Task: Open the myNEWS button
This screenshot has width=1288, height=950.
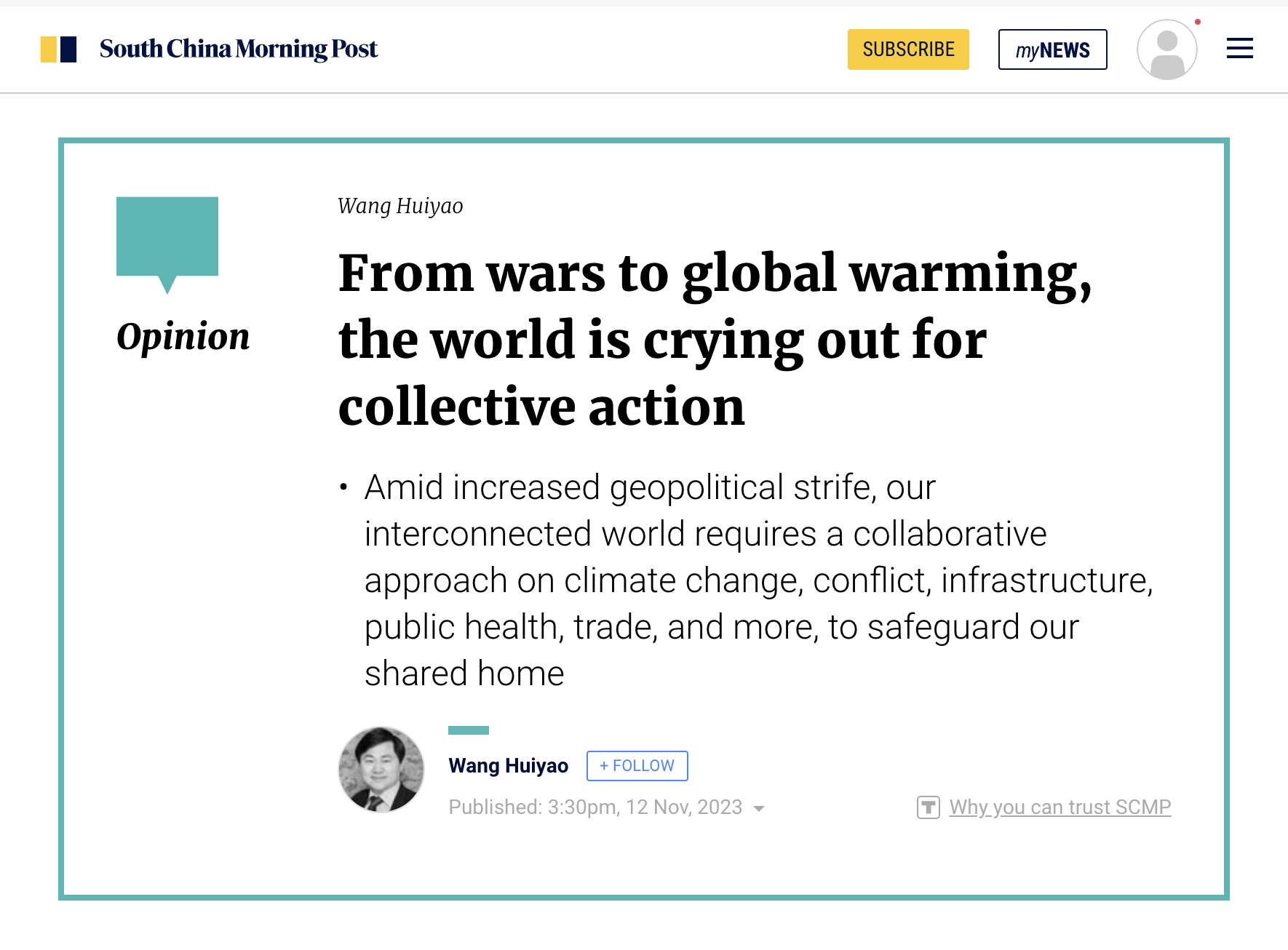Action: (1052, 49)
